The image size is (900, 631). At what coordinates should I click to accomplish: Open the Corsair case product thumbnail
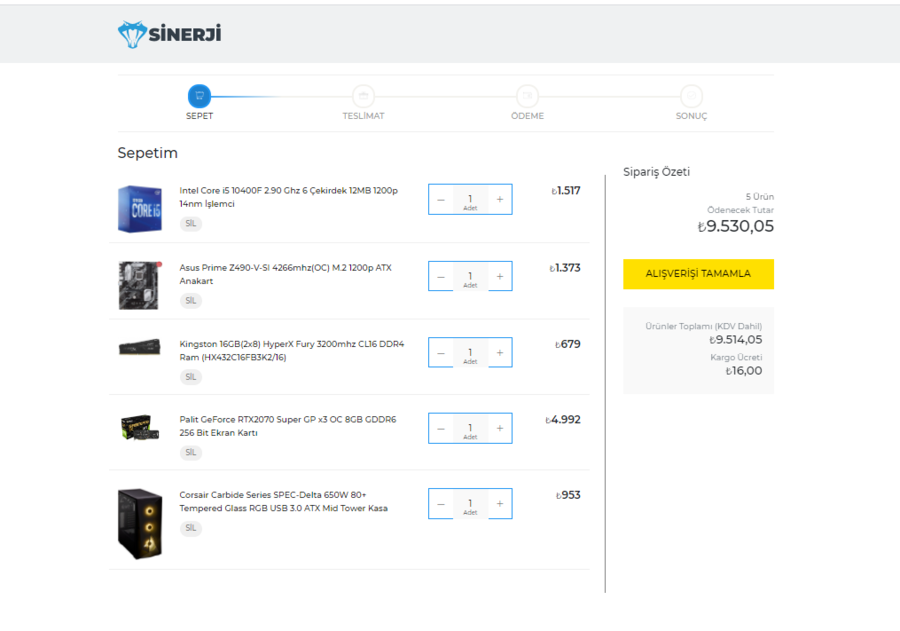click(x=139, y=524)
